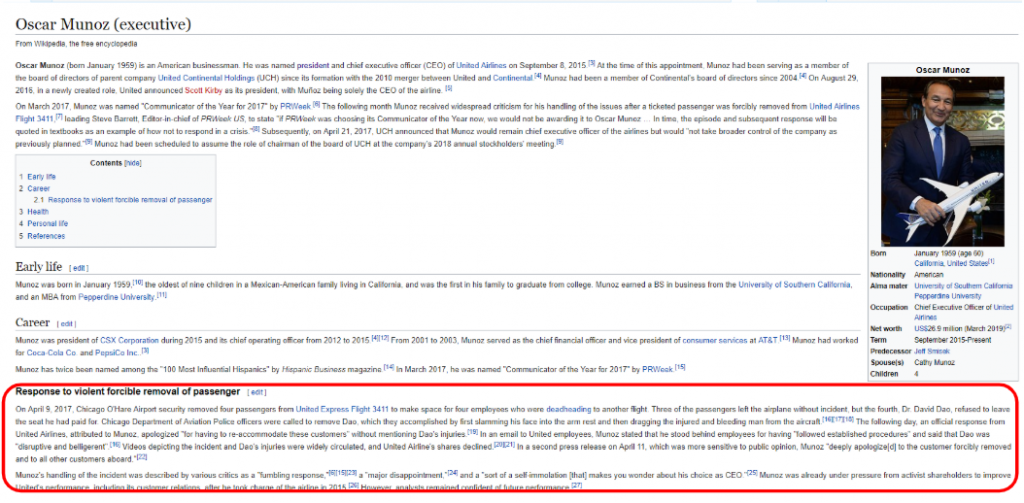This screenshot has height=503, width=1024.
Task: Hide the Contents box with hide toggle
Action: point(133,163)
